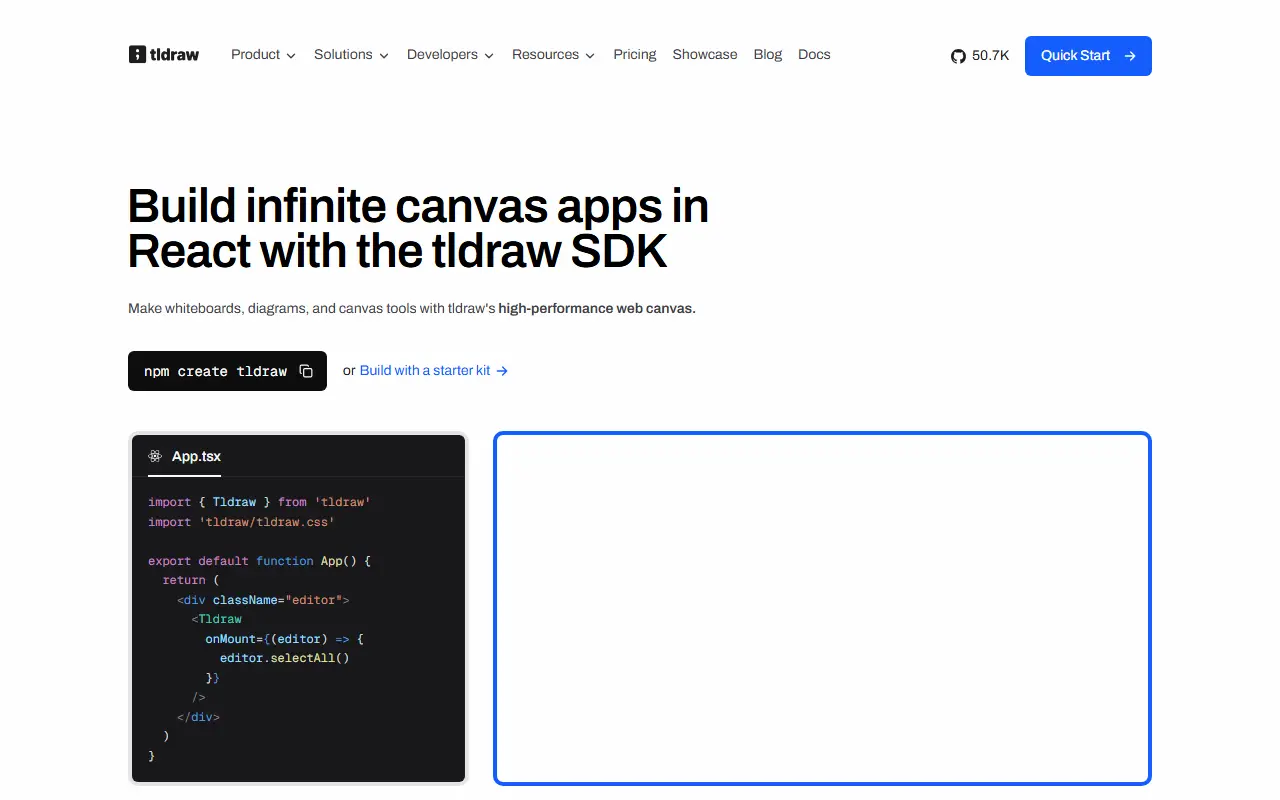The width and height of the screenshot is (1280, 800).
Task: Click inside the blank tldraw canvas preview
Action: pos(822,608)
